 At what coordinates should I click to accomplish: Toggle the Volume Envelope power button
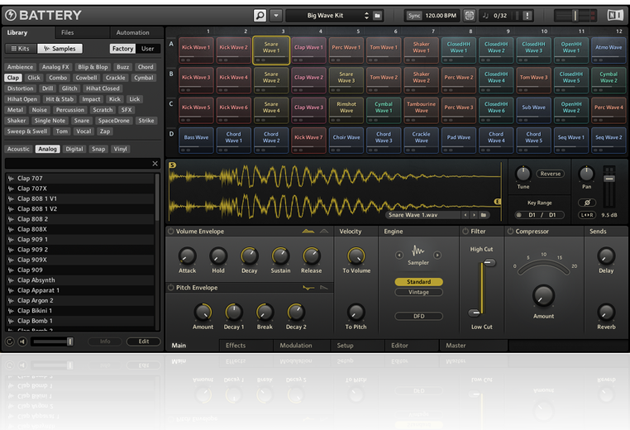[x=171, y=231]
